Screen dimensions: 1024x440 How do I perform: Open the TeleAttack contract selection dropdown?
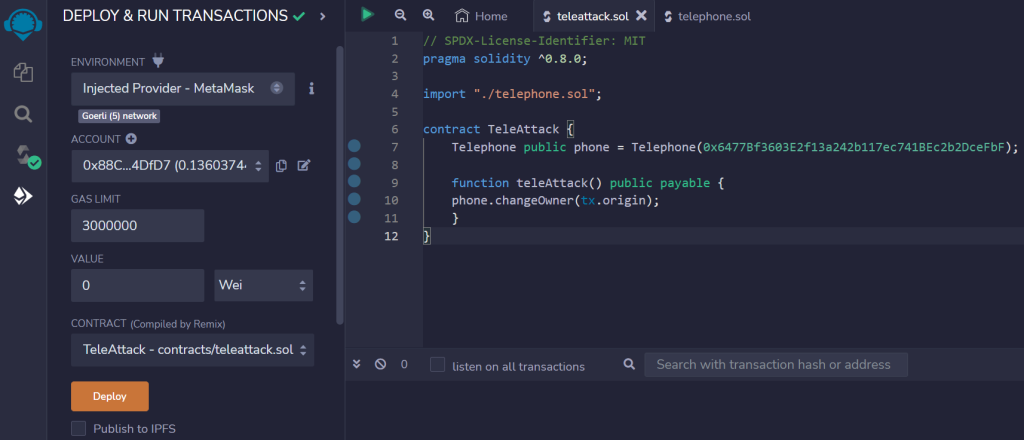(193, 350)
